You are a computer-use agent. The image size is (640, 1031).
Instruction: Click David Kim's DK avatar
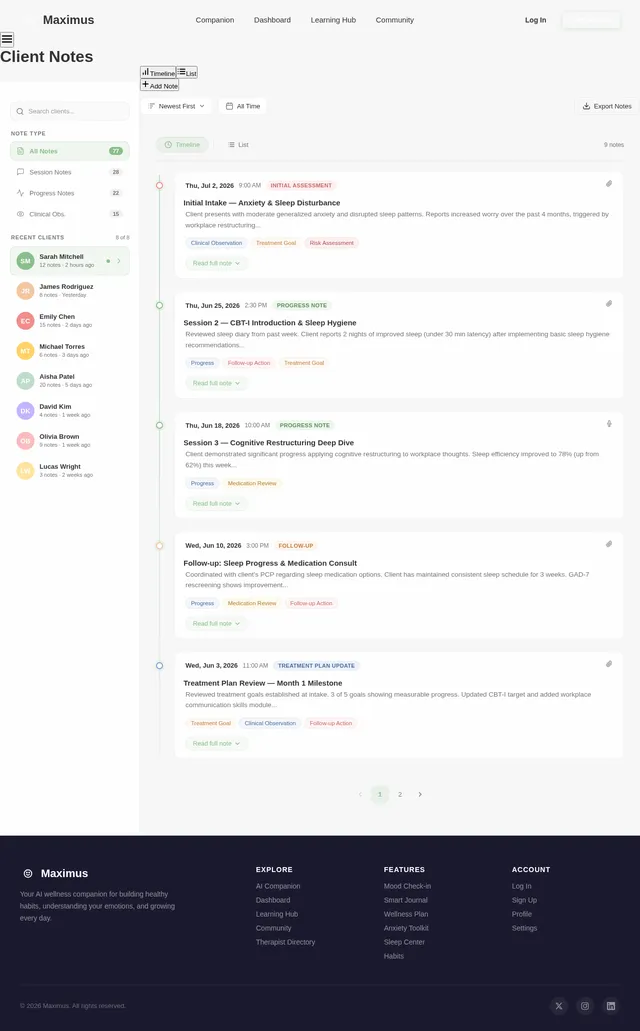25,411
